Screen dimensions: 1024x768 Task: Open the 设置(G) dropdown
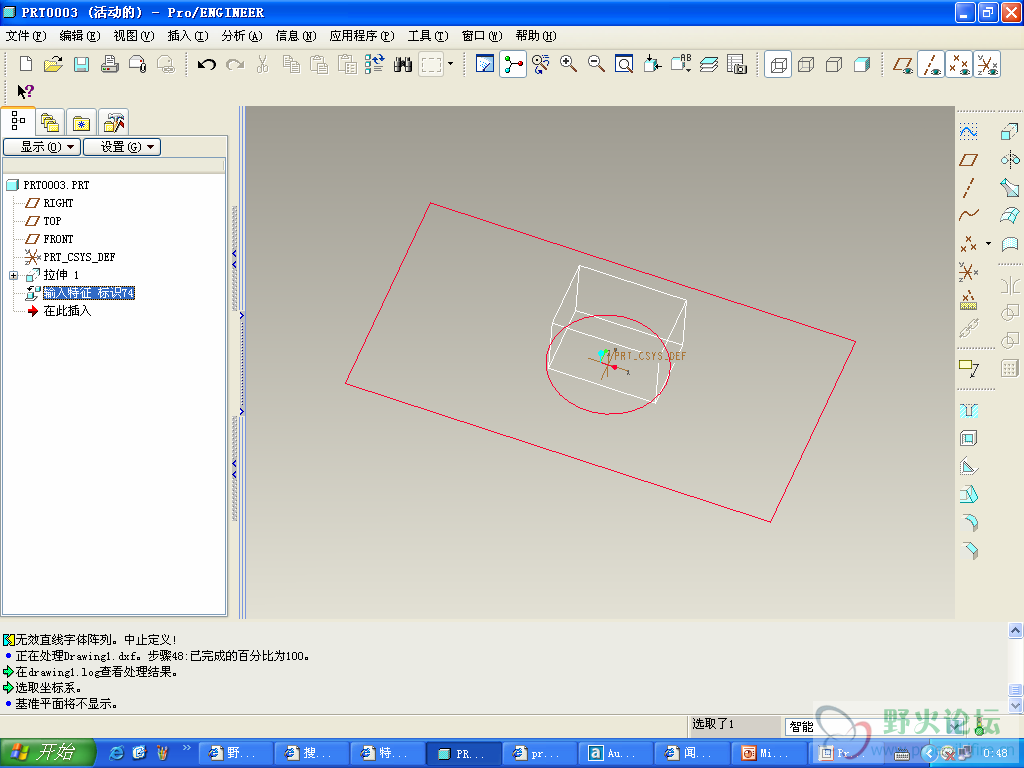122,147
